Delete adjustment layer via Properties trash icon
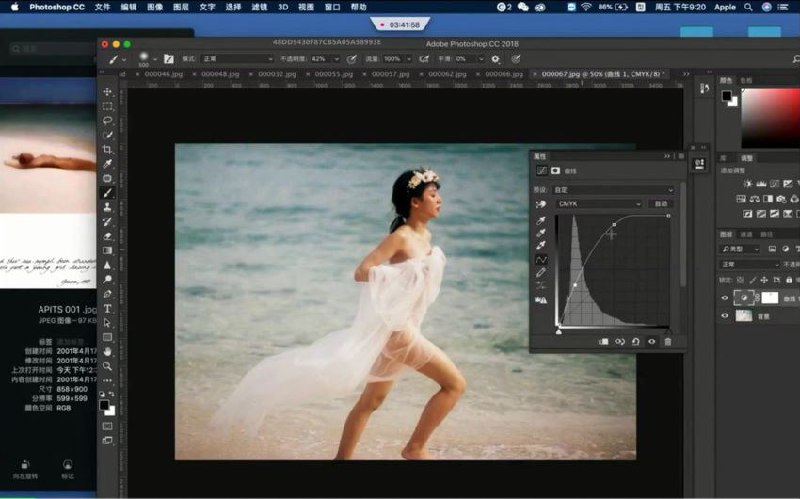800x499 pixels. tap(668, 341)
